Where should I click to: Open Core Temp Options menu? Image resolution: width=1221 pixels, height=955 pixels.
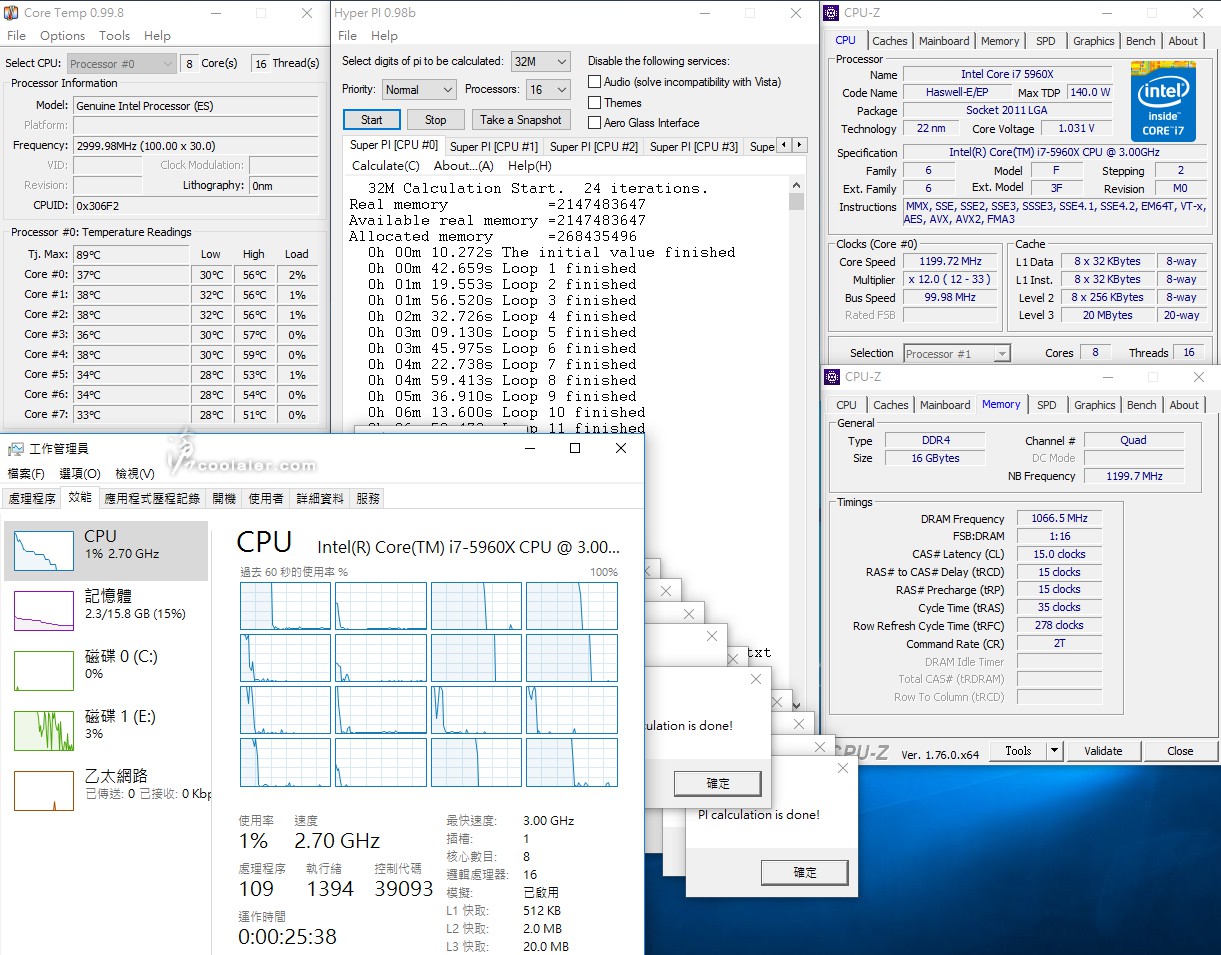63,35
